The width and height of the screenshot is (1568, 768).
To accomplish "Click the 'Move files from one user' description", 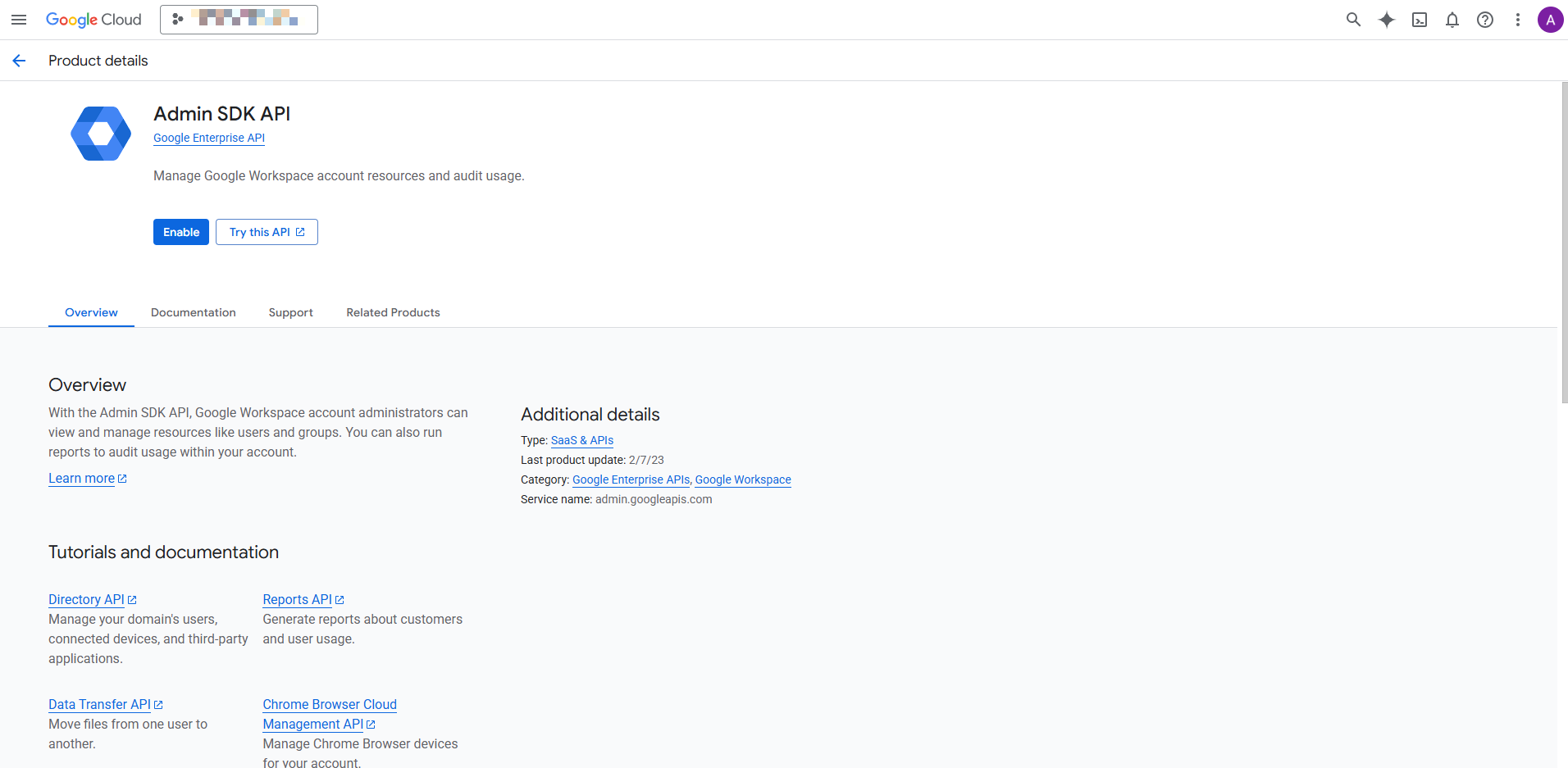I will tap(128, 734).
